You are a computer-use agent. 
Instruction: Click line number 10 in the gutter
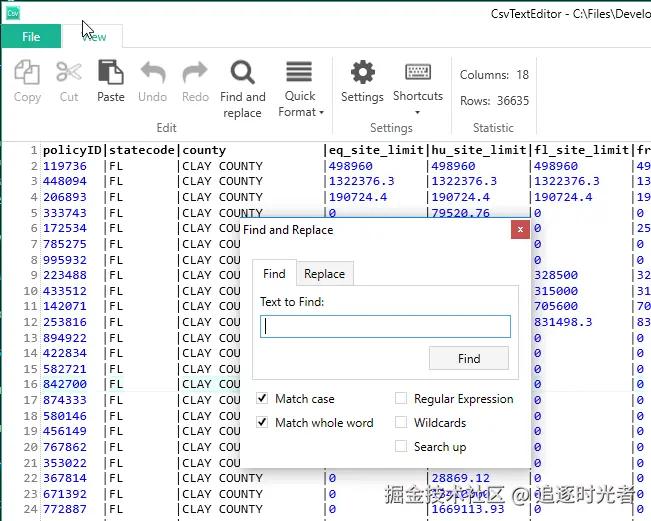click(x=30, y=291)
